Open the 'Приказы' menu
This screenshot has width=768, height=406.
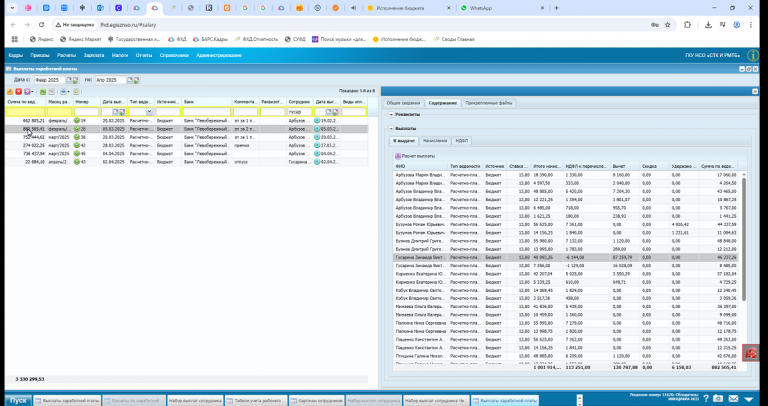pos(40,55)
